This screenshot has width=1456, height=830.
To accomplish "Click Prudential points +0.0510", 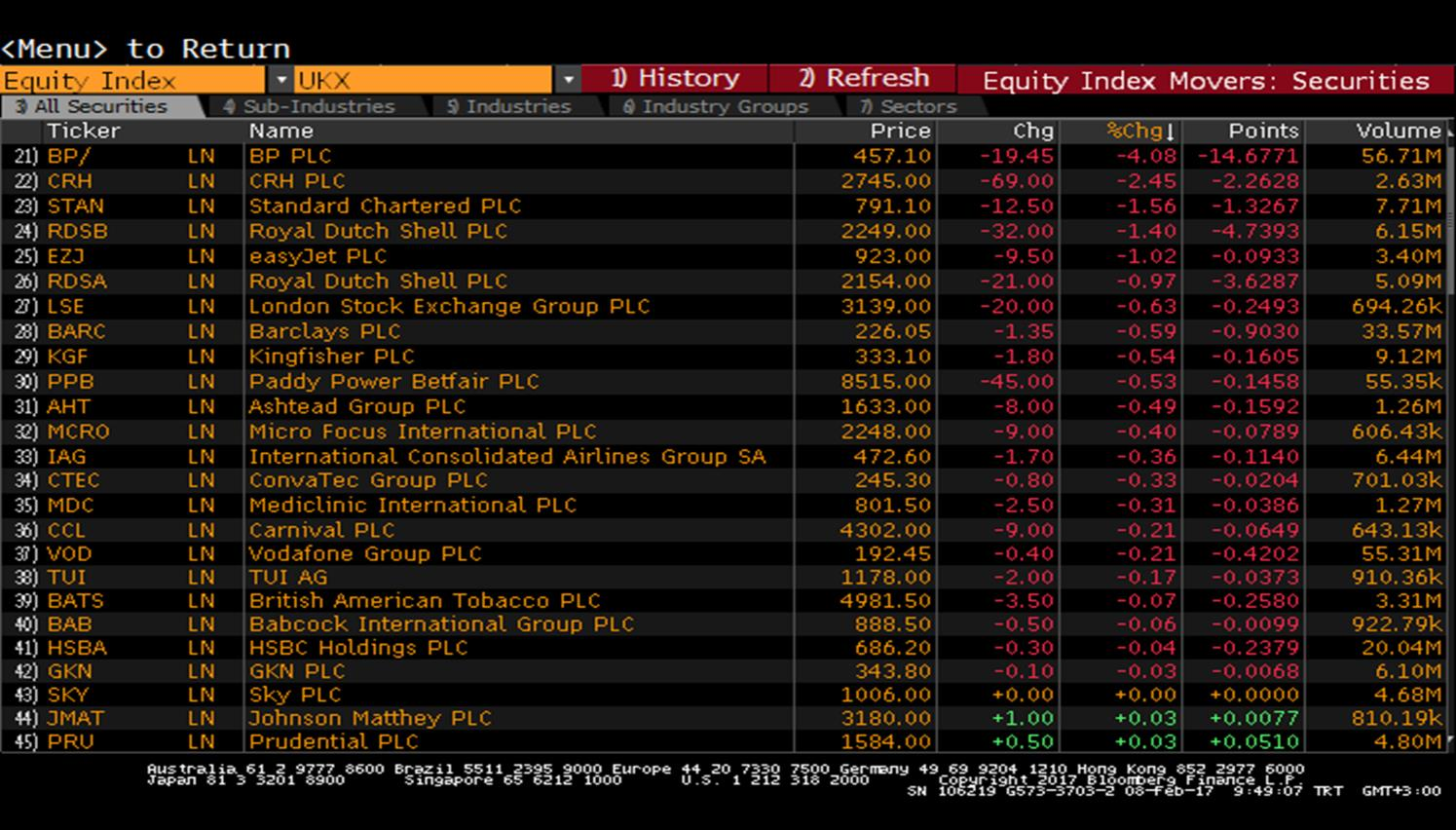I will click(x=1253, y=741).
